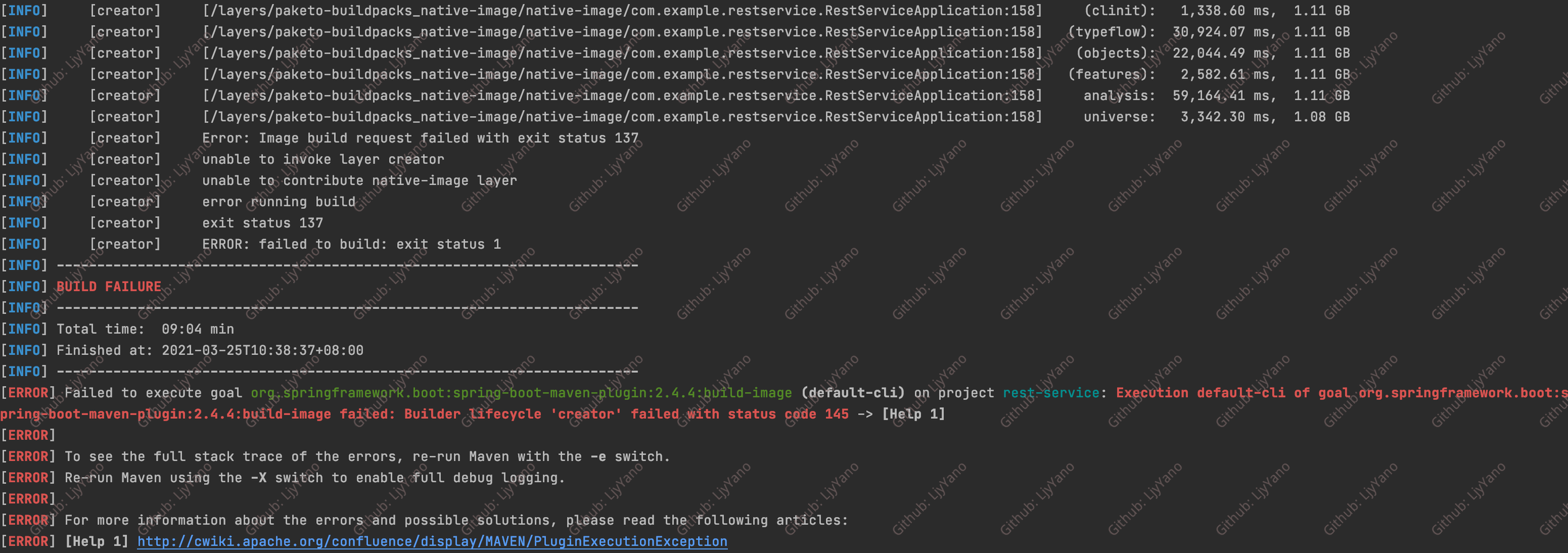
Task: Click the cyan 'rest-service' project name
Action: (1051, 393)
